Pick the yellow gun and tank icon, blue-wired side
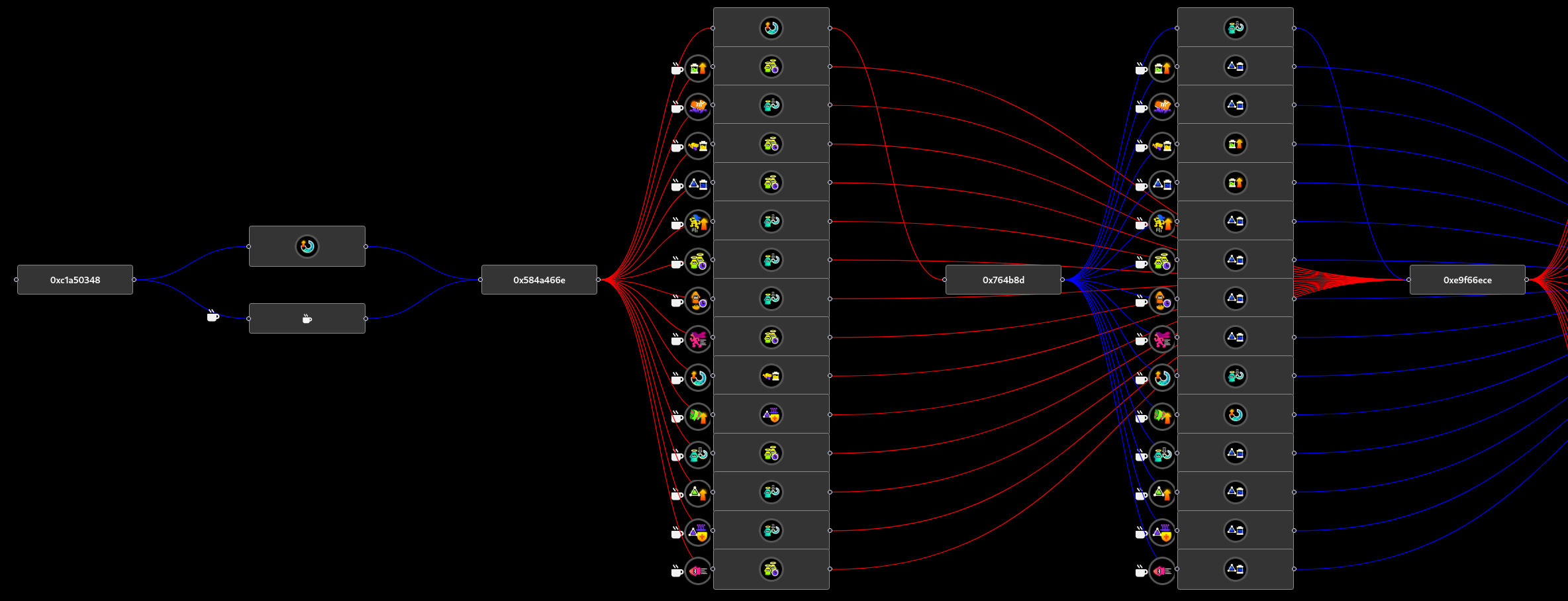Viewport: 1568px width, 601px height. [x=1162, y=145]
